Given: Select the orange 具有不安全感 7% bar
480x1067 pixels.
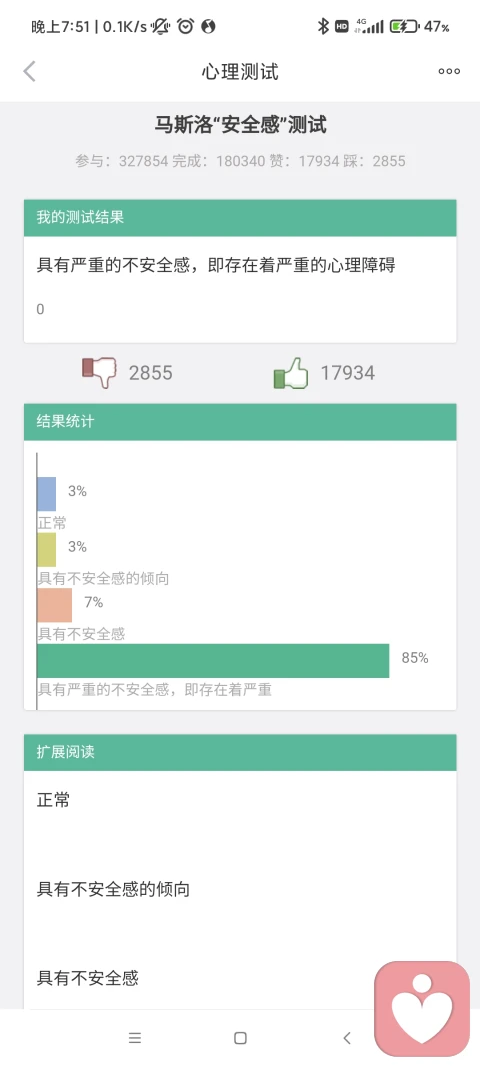Looking at the screenshot, I should 54,606.
